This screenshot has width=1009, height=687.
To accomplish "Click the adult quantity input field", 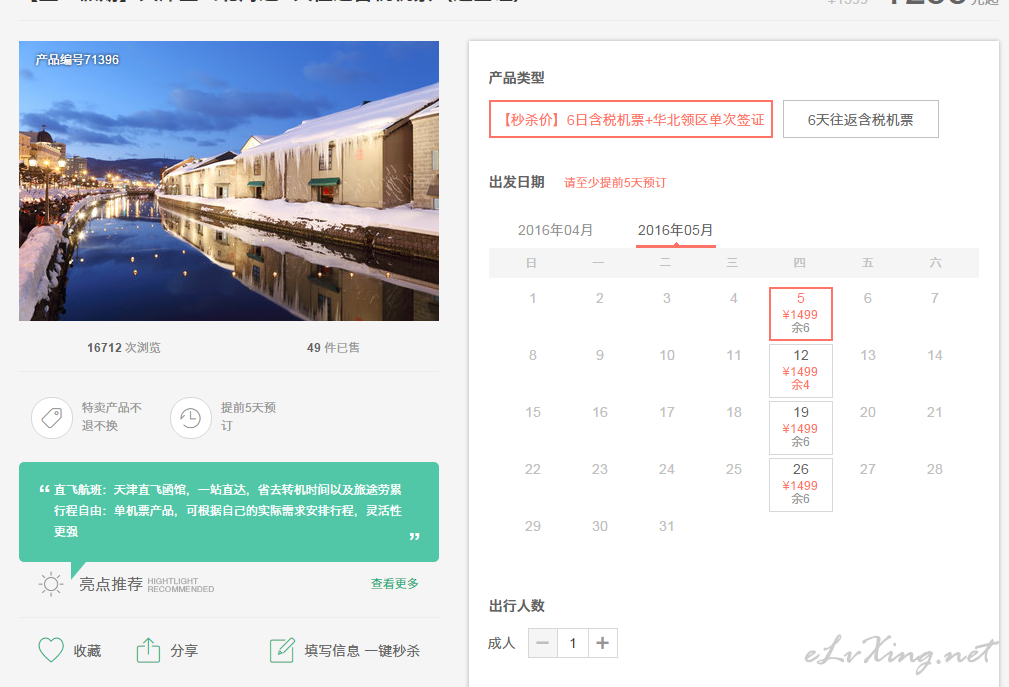I will click(573, 643).
